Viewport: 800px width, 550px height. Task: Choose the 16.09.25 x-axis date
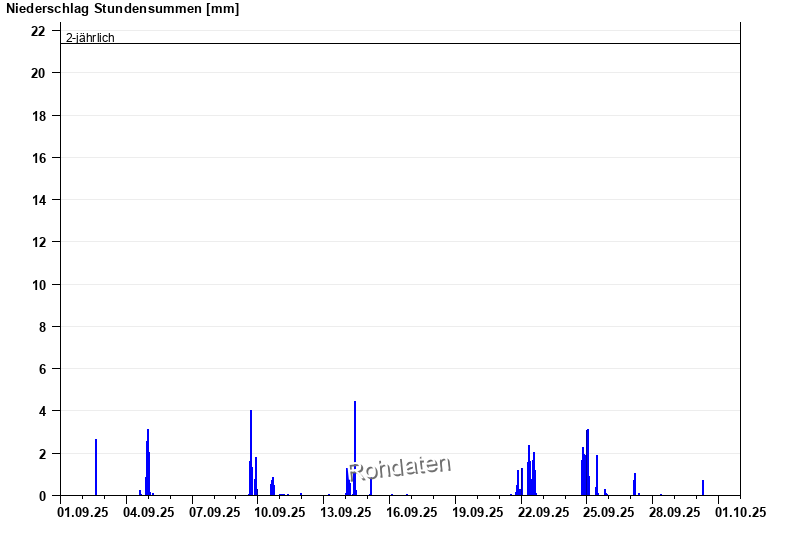[x=412, y=512]
